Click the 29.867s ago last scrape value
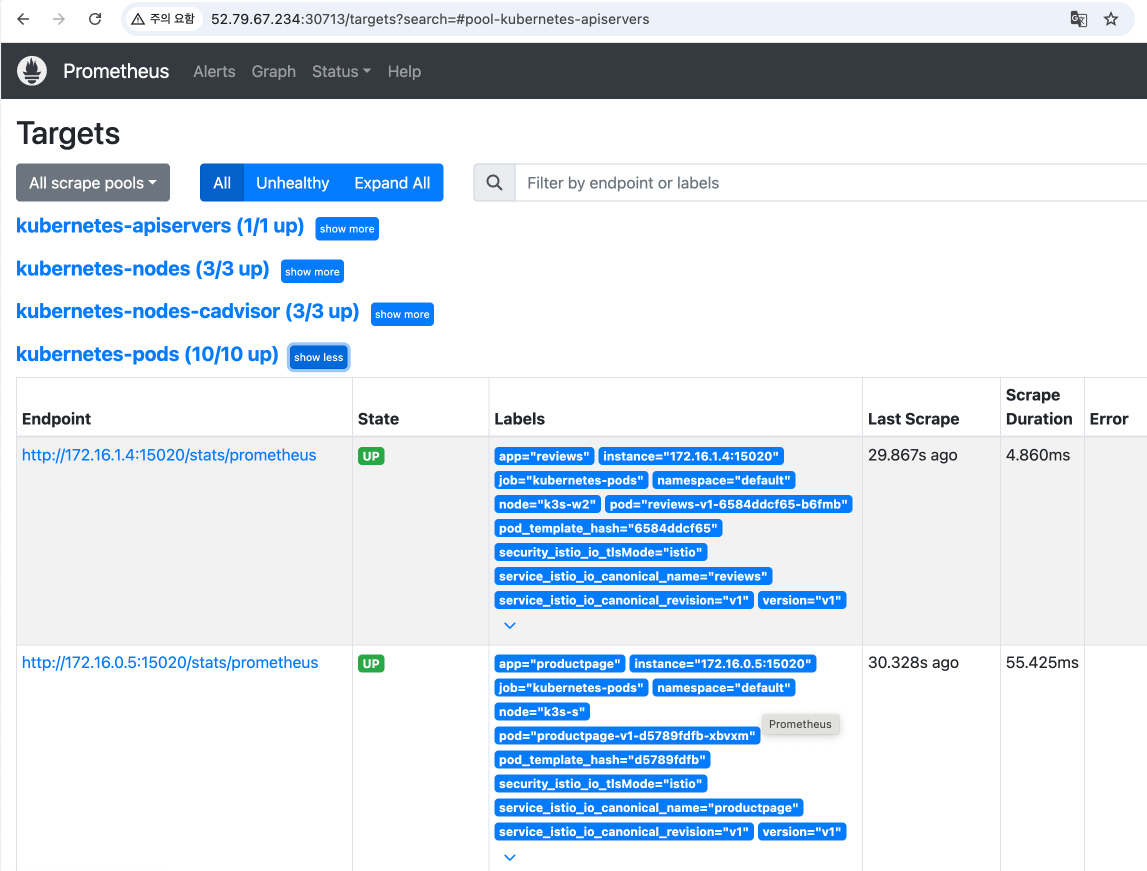Screen dimensions: 1147x871 [912, 455]
